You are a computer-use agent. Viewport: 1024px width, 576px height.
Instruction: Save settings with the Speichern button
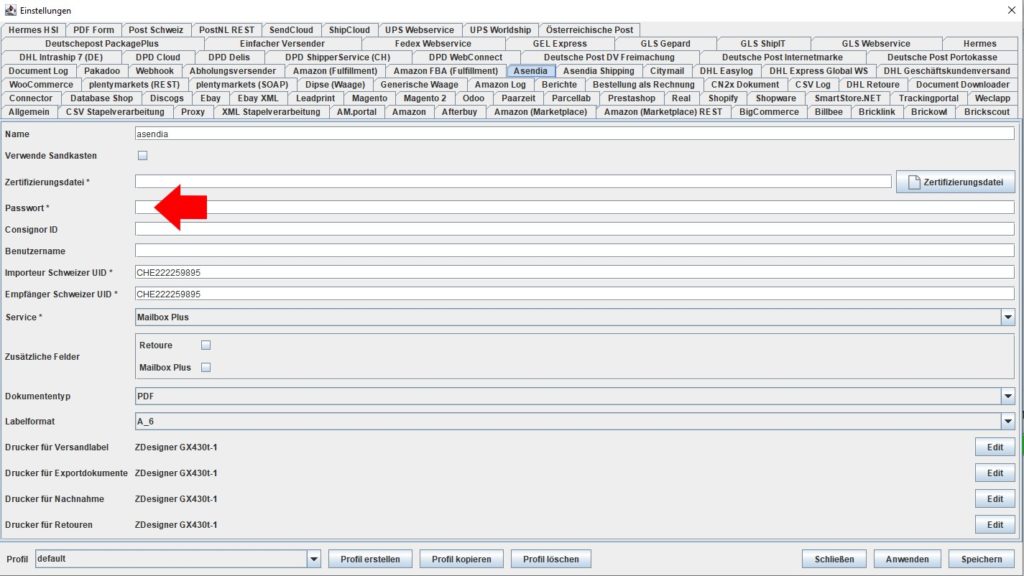point(982,559)
